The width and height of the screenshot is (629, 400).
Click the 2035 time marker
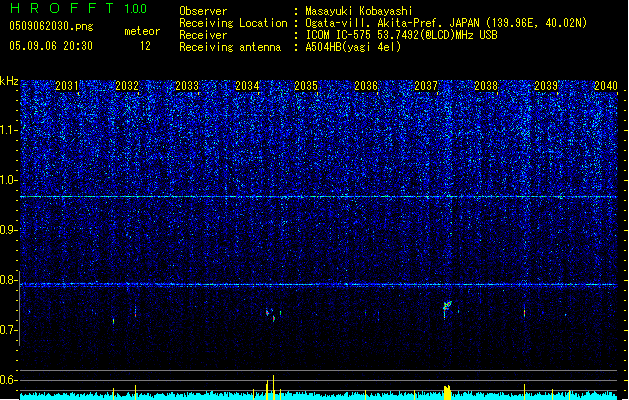(306, 86)
